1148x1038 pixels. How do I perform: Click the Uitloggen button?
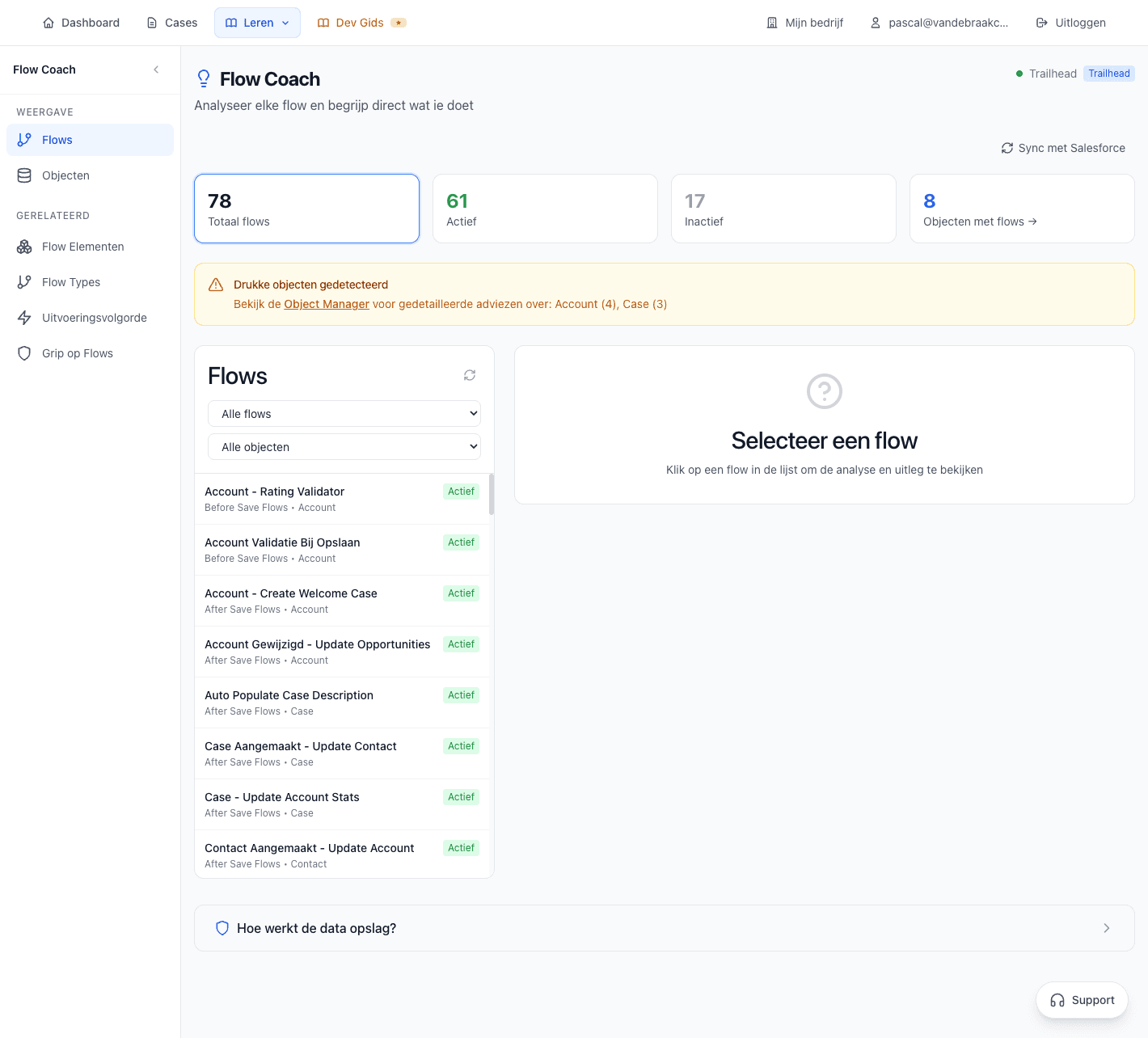tap(1070, 23)
